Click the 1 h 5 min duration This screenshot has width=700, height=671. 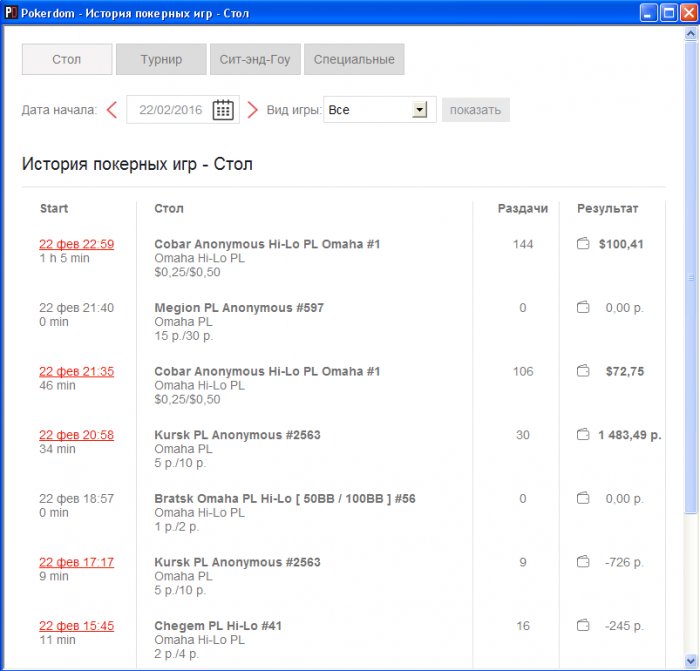click(x=64, y=258)
